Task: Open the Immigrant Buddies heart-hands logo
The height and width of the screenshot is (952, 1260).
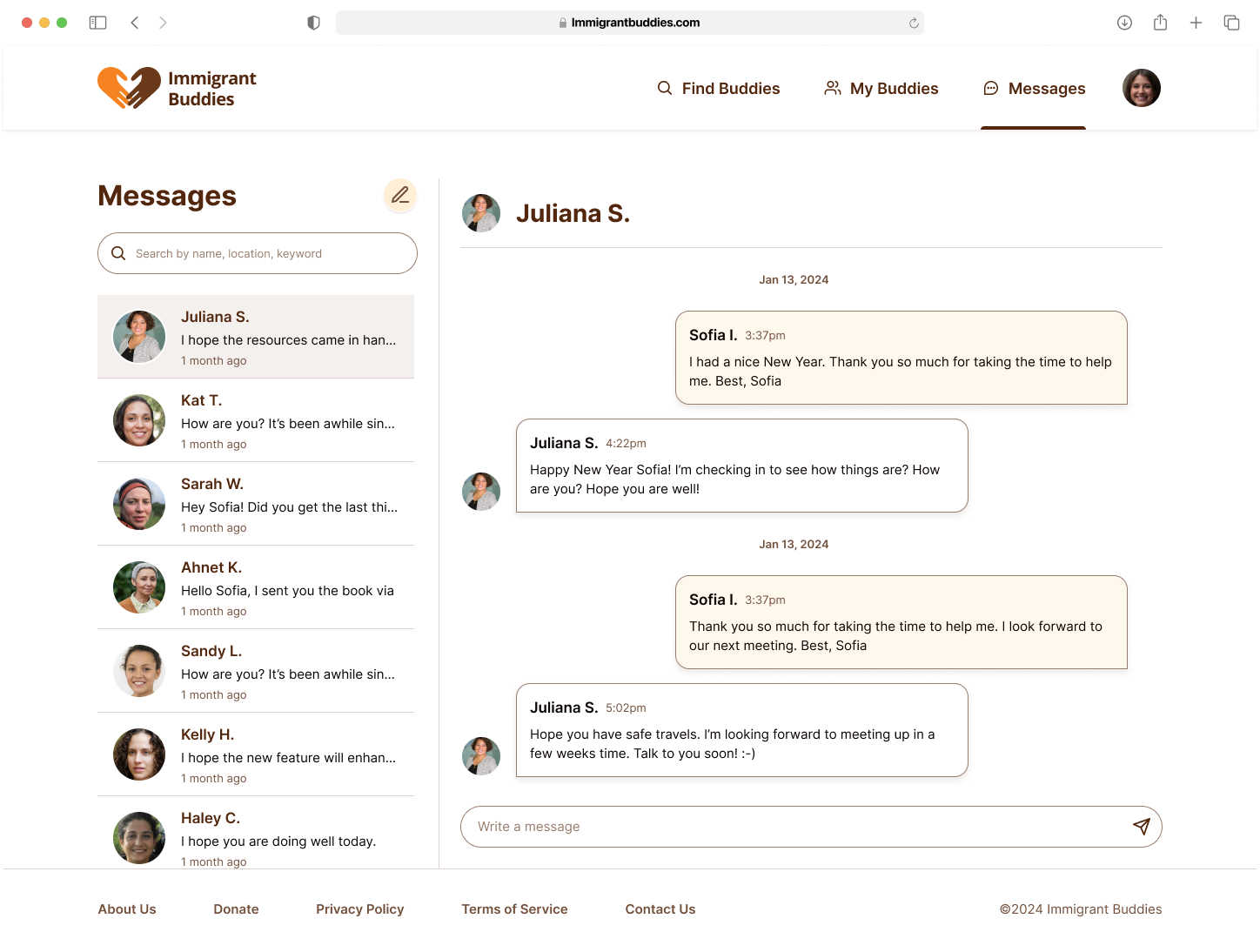Action: click(177, 88)
